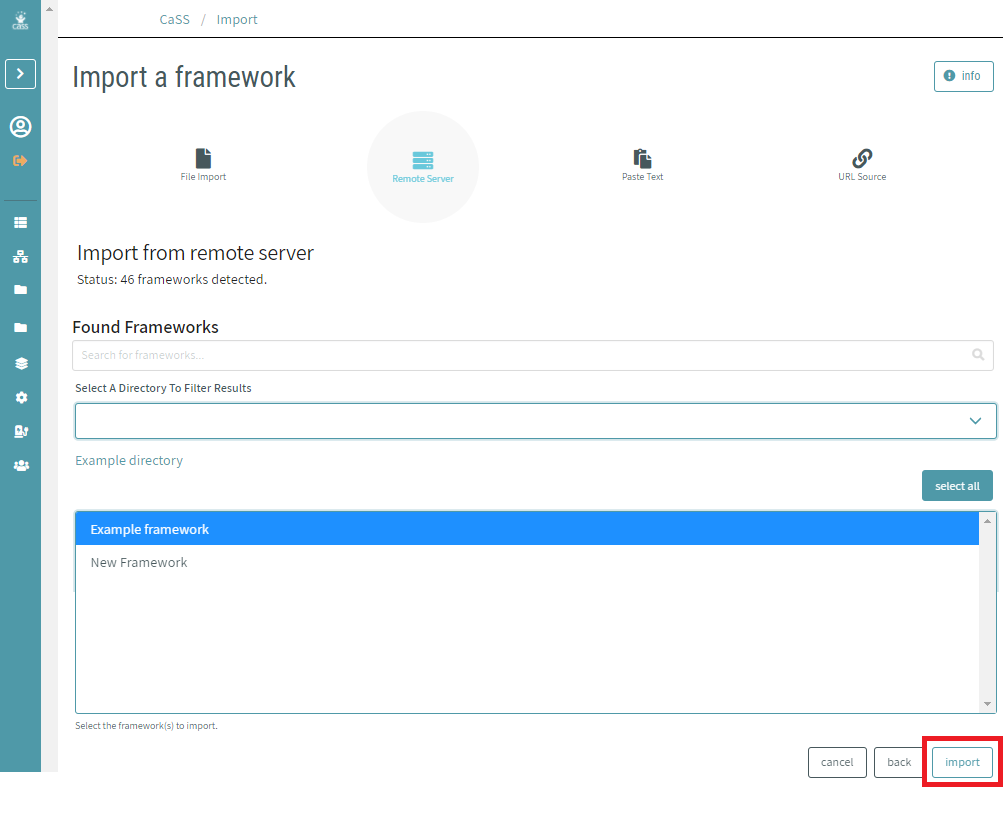Click the settings gear in the sidebar
This screenshot has width=1003, height=818.
coord(20,397)
